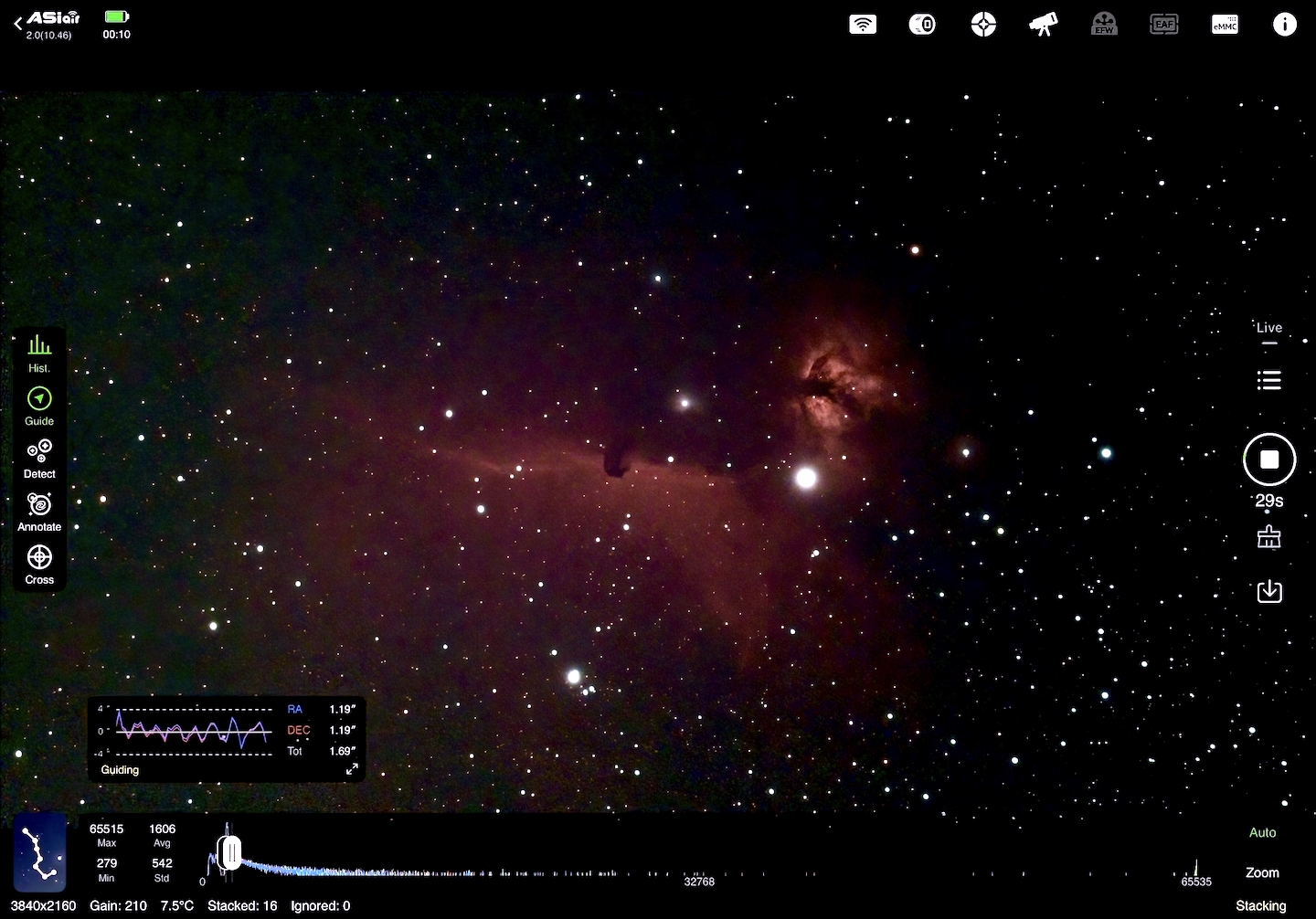Toggle the Cross crosshair overlay

(39, 565)
